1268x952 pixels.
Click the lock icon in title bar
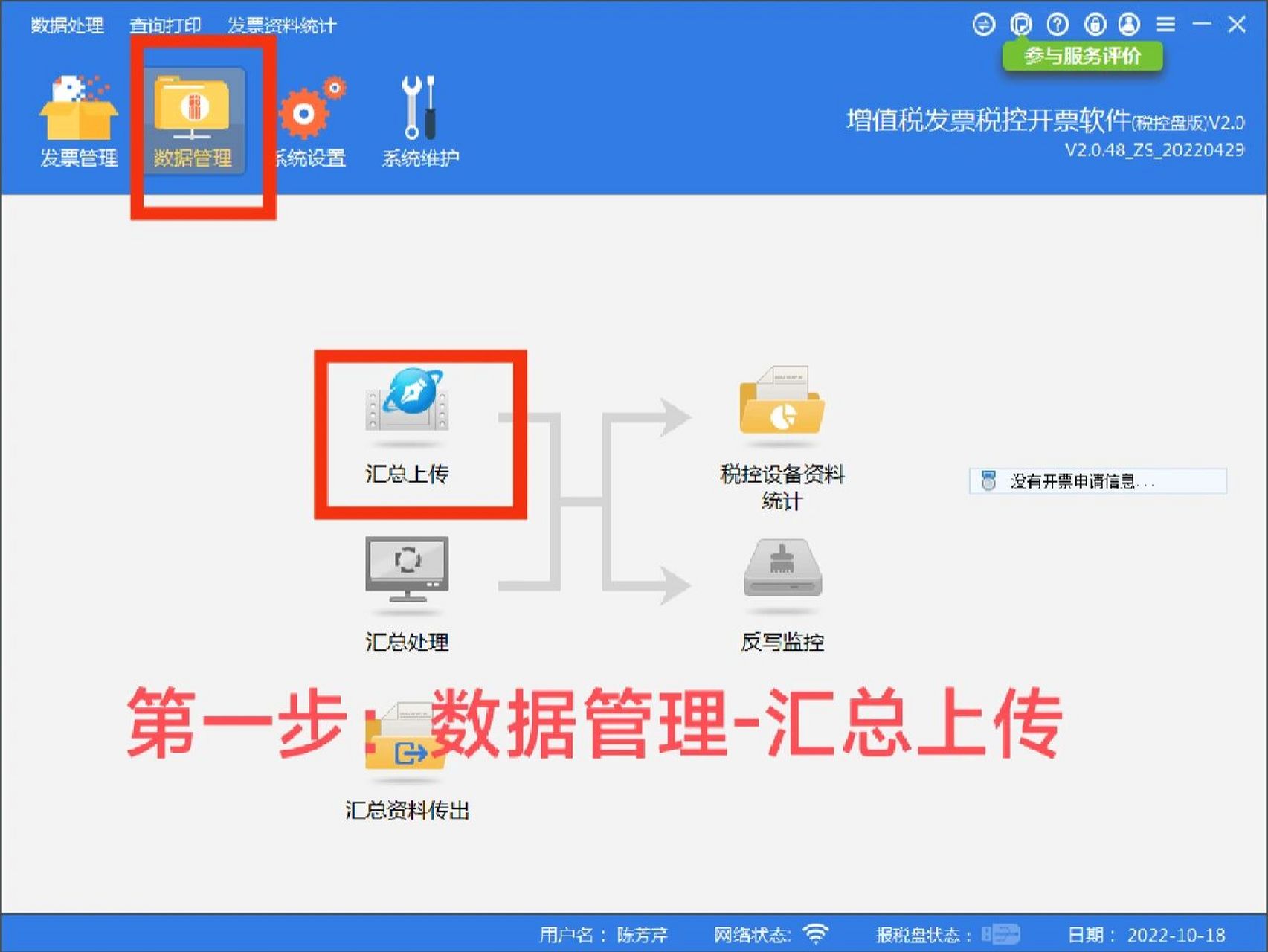pyautogui.click(x=1093, y=24)
